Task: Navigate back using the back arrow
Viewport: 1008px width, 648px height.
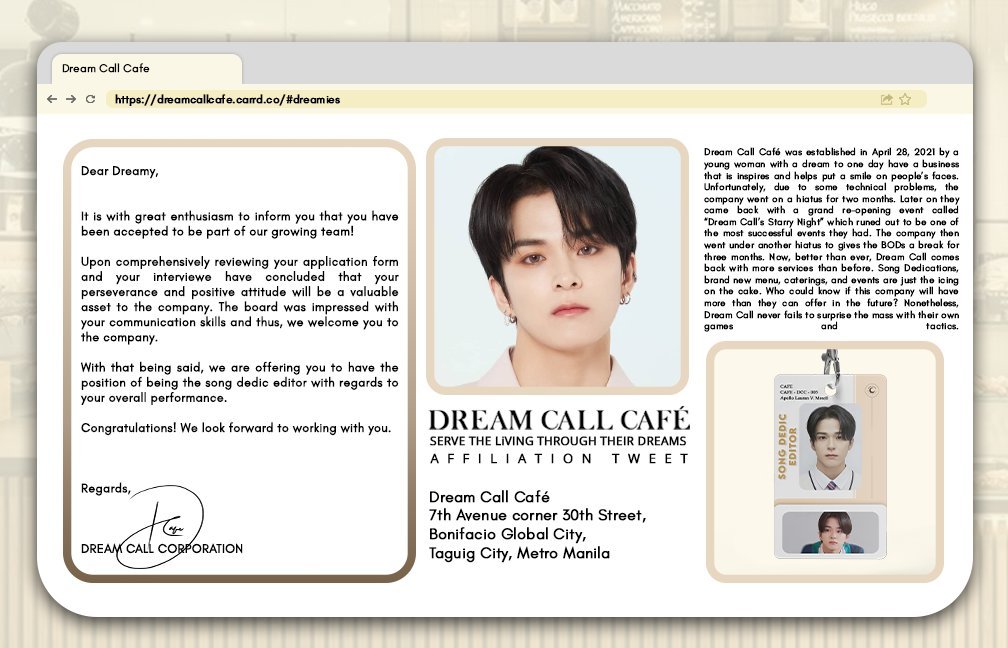Action: coord(51,99)
